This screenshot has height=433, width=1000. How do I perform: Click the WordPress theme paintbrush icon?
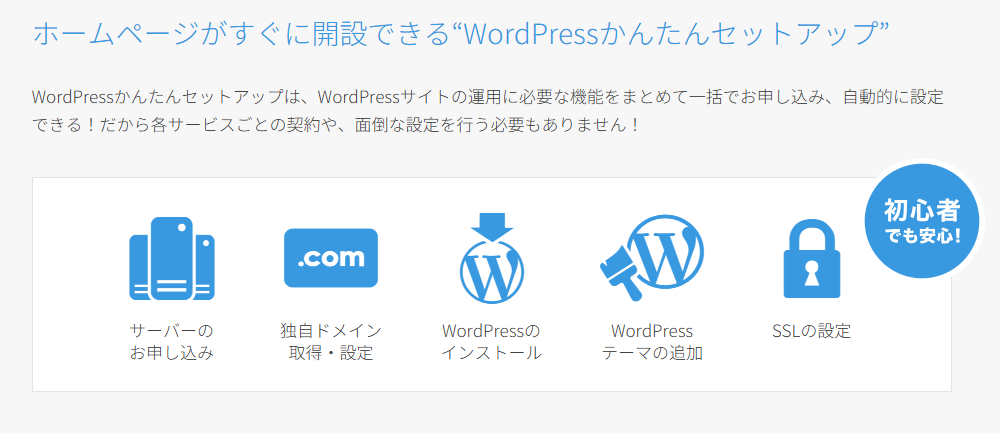pos(652,257)
